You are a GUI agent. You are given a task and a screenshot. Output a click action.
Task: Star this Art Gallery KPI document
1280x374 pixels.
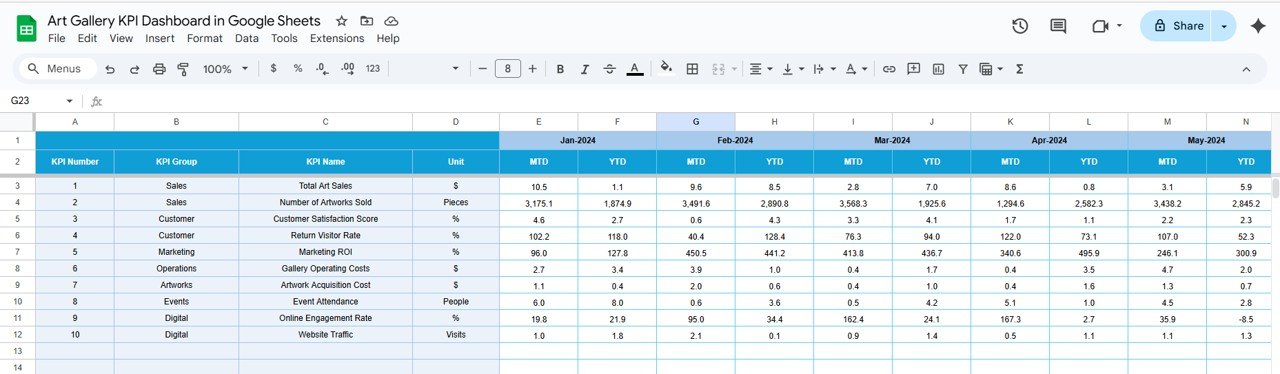click(x=342, y=21)
